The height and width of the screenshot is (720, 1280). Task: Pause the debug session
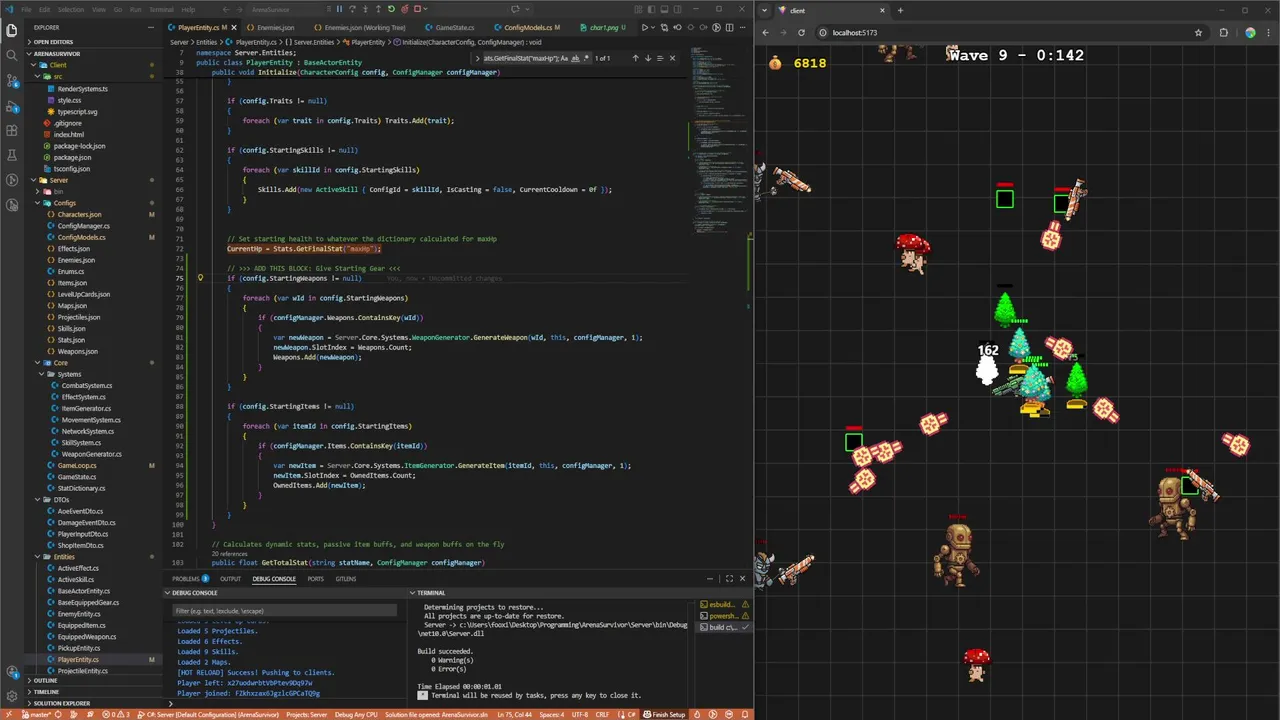point(339,9)
